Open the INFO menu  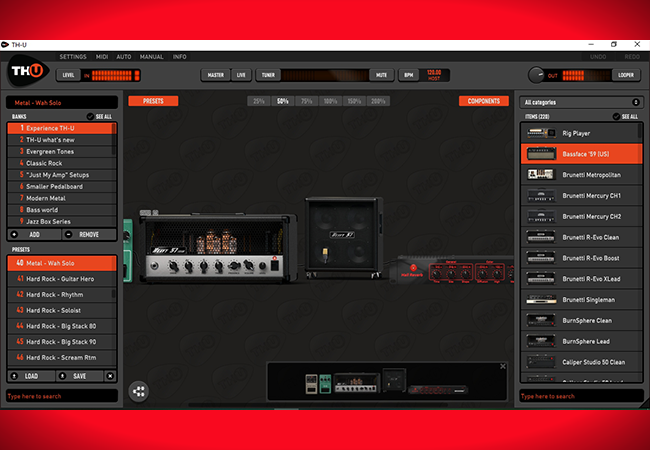(x=179, y=57)
